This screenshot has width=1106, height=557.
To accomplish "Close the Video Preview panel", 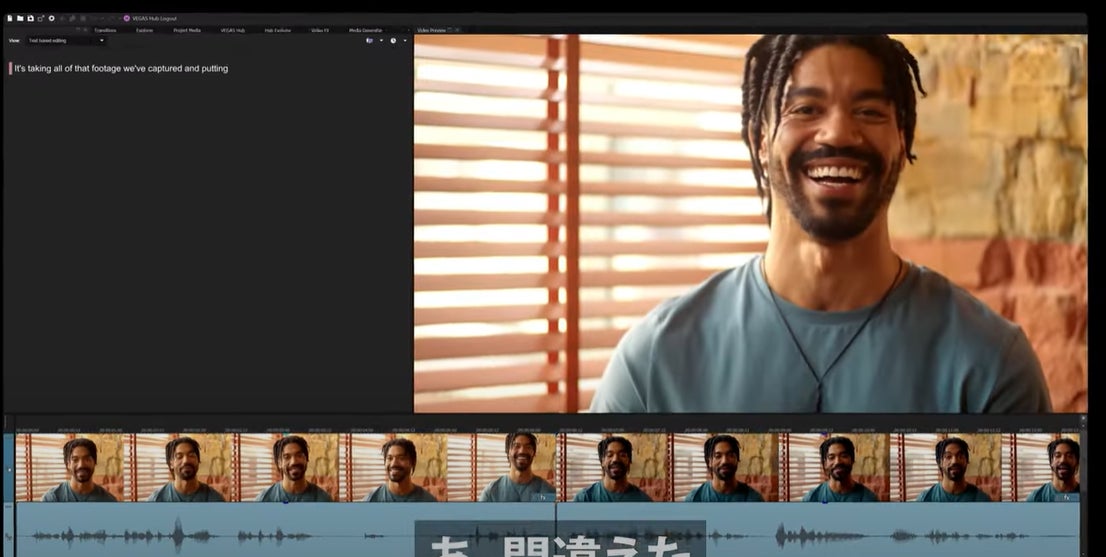I will 458,30.
